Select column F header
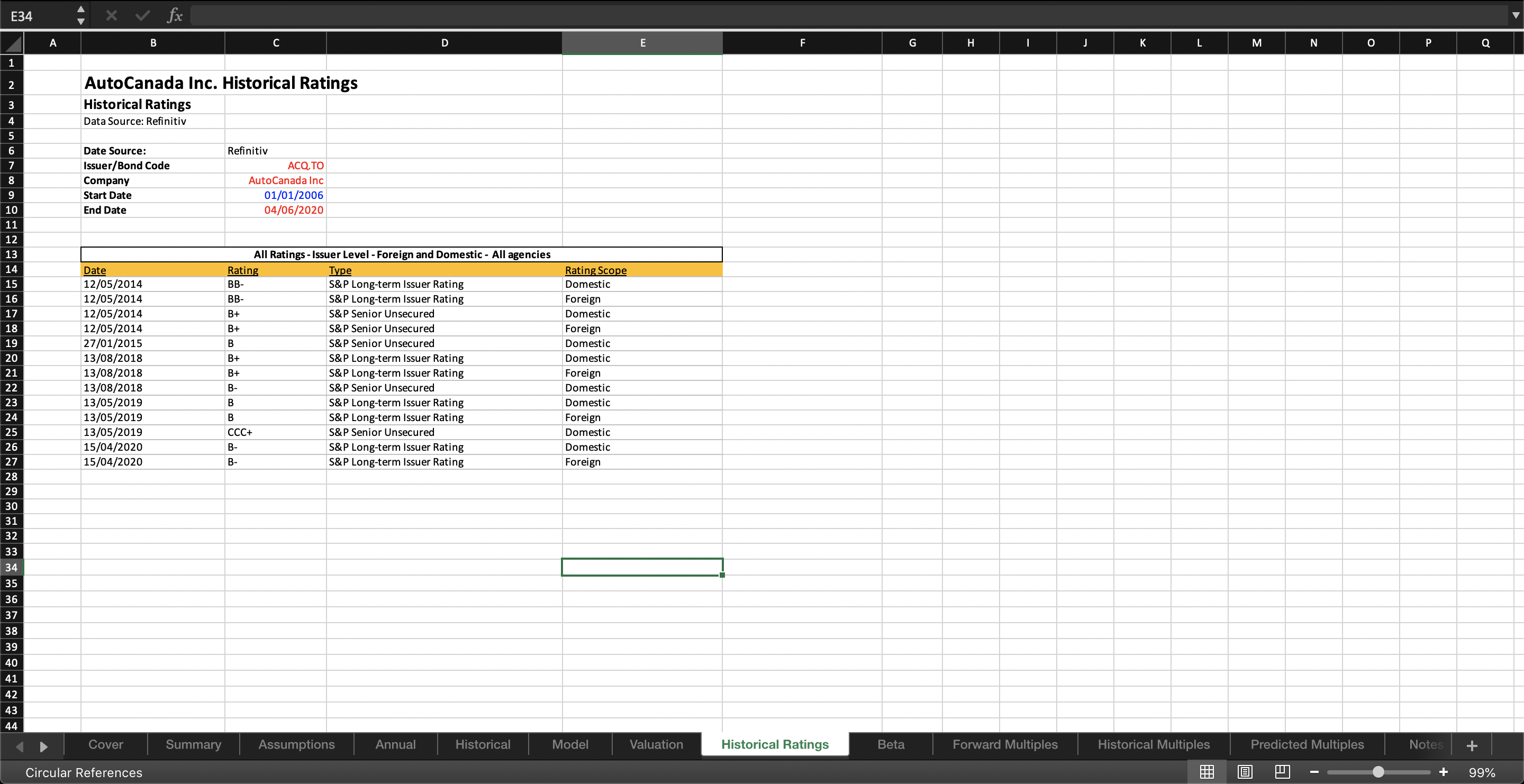 click(x=802, y=43)
